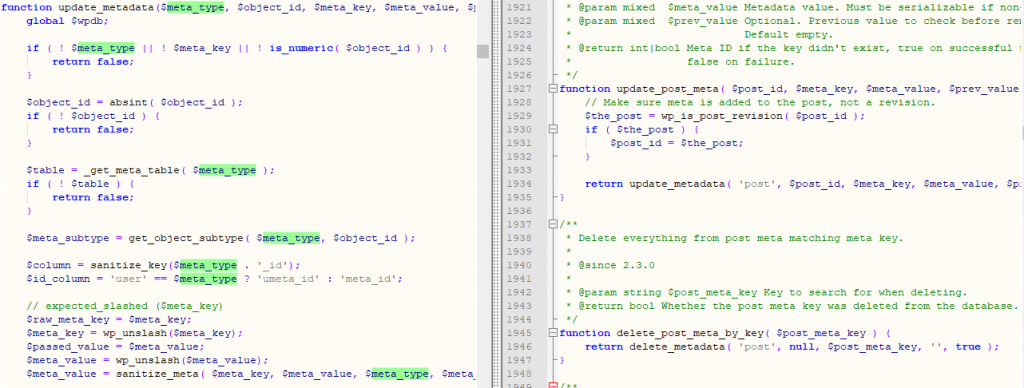Image resolution: width=1024 pixels, height=388 pixels.
Task: Collapse the delete_post_meta_by_key function fold marker
Action: (554, 333)
